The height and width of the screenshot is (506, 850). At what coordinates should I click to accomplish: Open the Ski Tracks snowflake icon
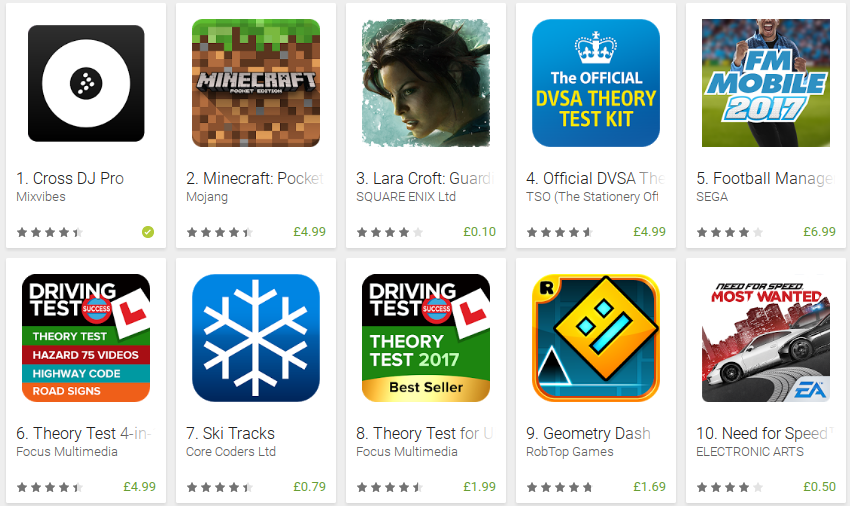pos(256,338)
